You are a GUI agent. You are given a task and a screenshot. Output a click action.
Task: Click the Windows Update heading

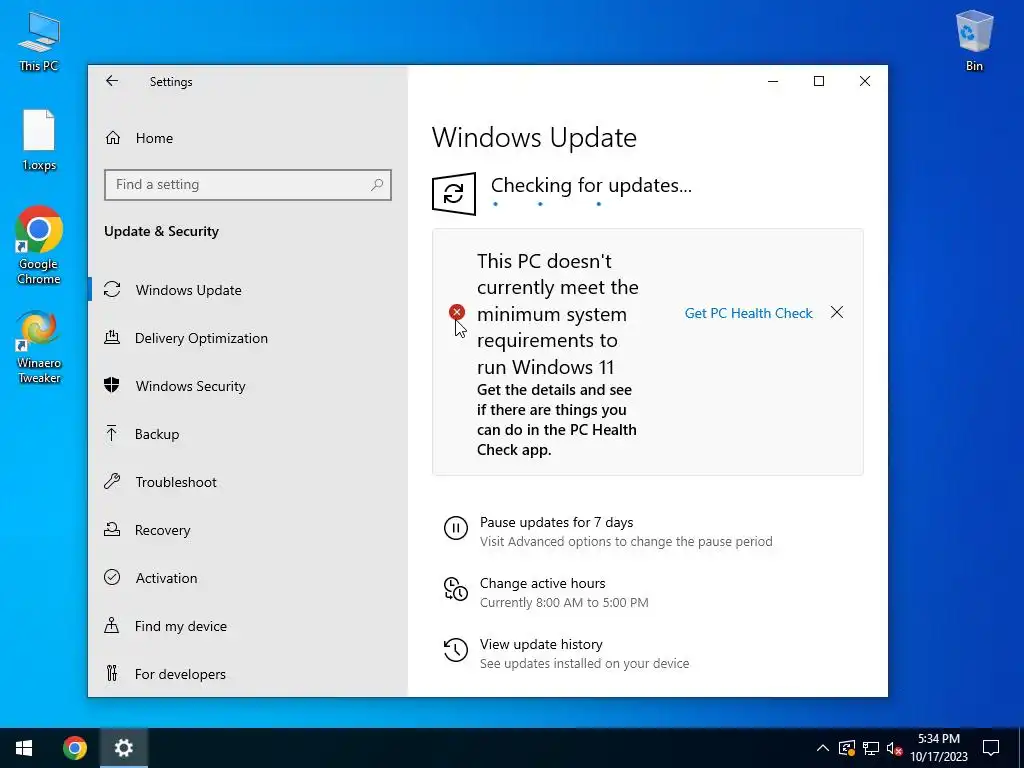pos(534,137)
